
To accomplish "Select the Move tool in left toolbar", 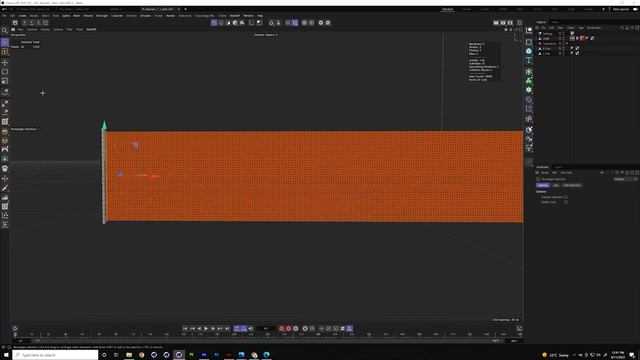I will pos(5,62).
